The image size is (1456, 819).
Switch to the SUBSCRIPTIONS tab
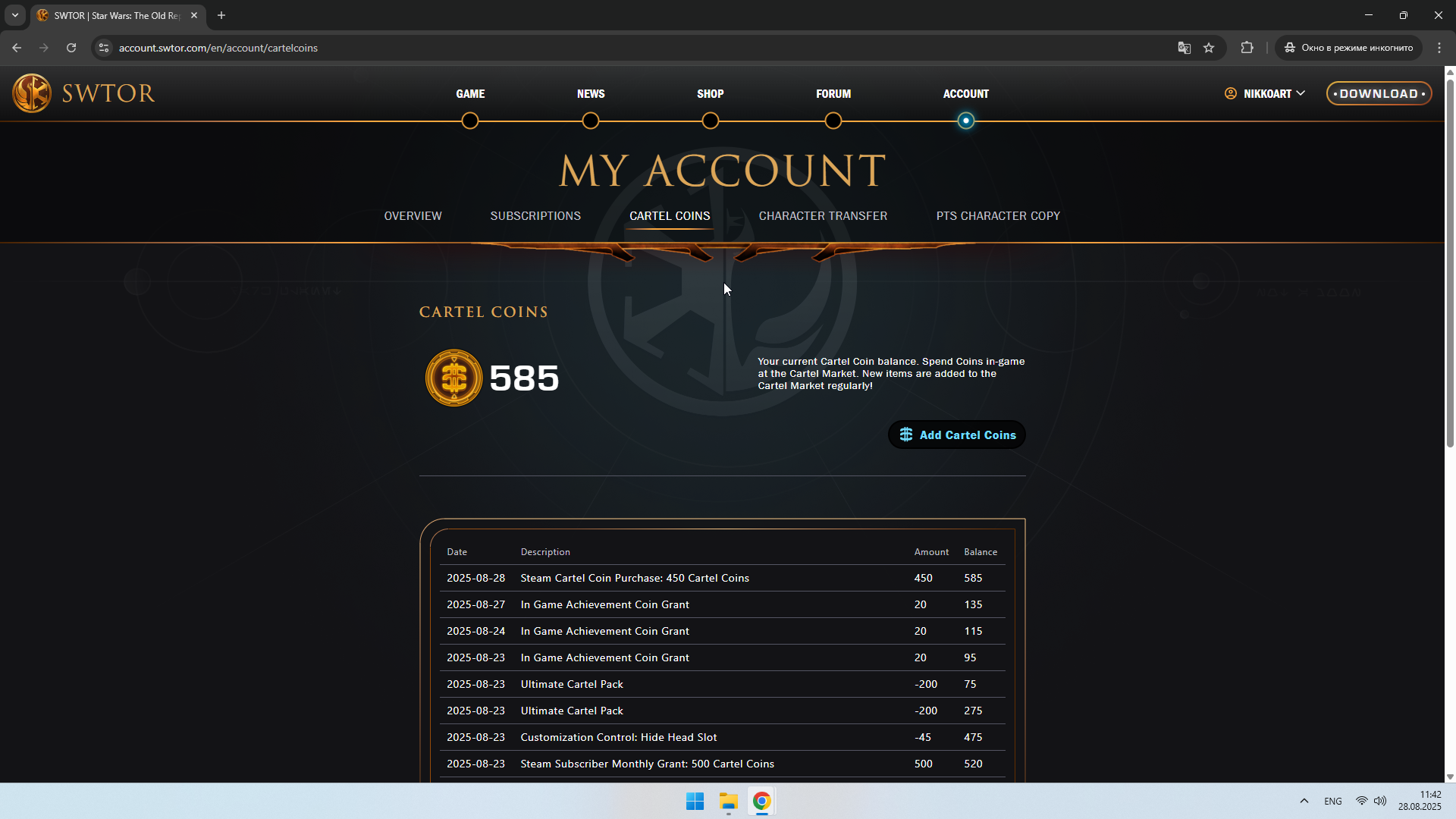(x=535, y=216)
